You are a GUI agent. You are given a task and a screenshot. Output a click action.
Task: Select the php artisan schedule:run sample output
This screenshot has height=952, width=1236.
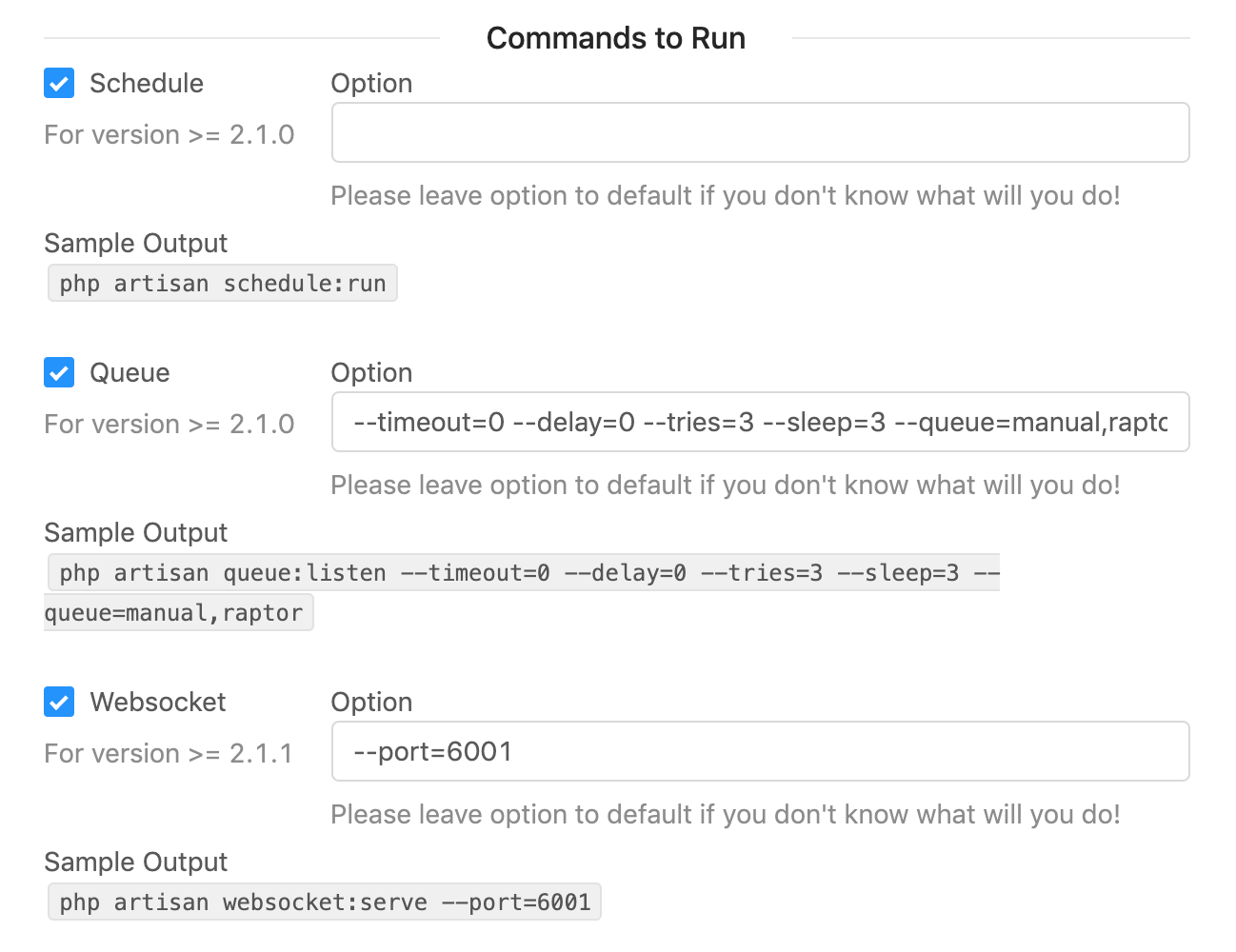(222, 283)
